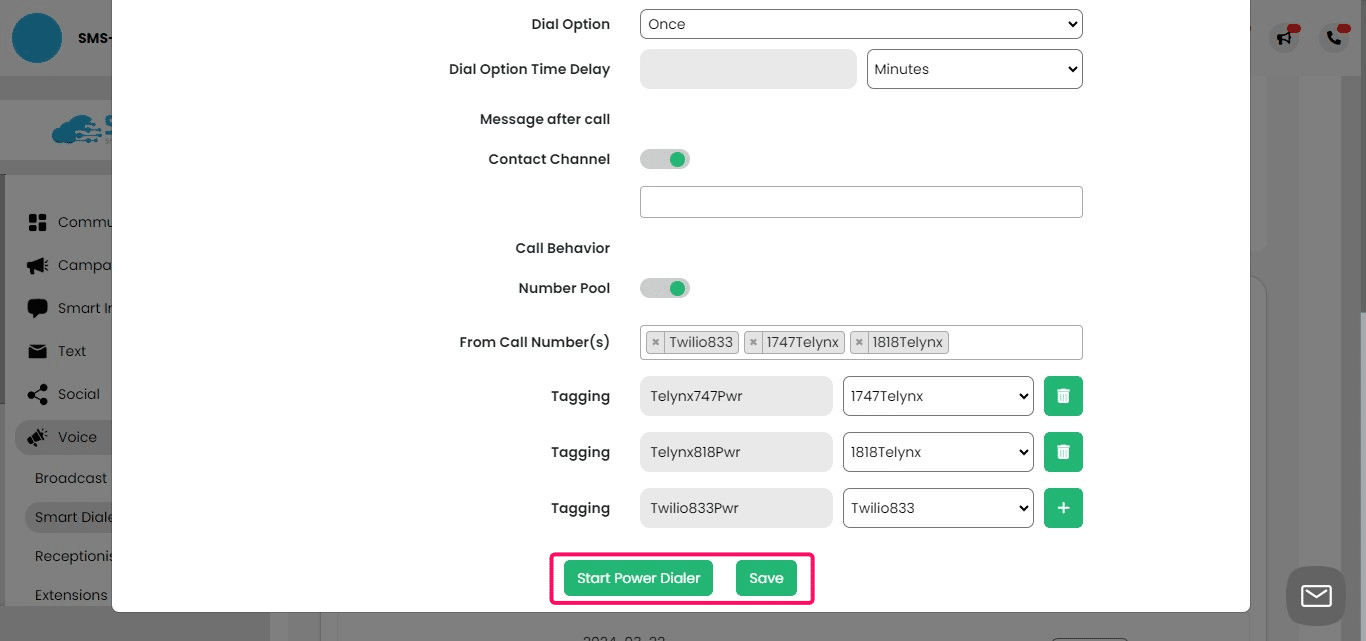The width and height of the screenshot is (1366, 641).
Task: Select the Voice icon in the sidebar
Action: 36,437
